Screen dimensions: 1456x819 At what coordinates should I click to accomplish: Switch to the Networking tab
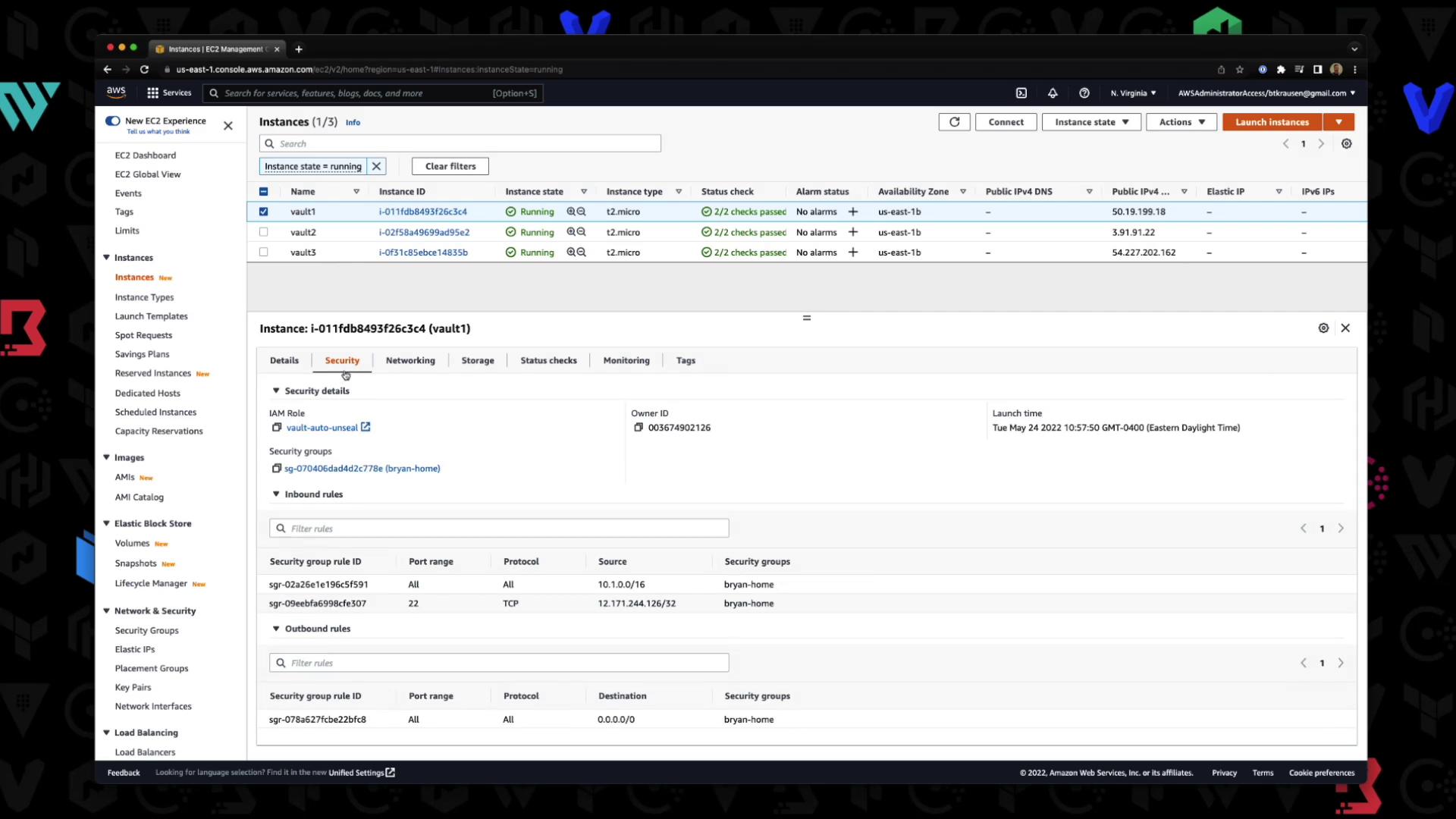coord(410,361)
